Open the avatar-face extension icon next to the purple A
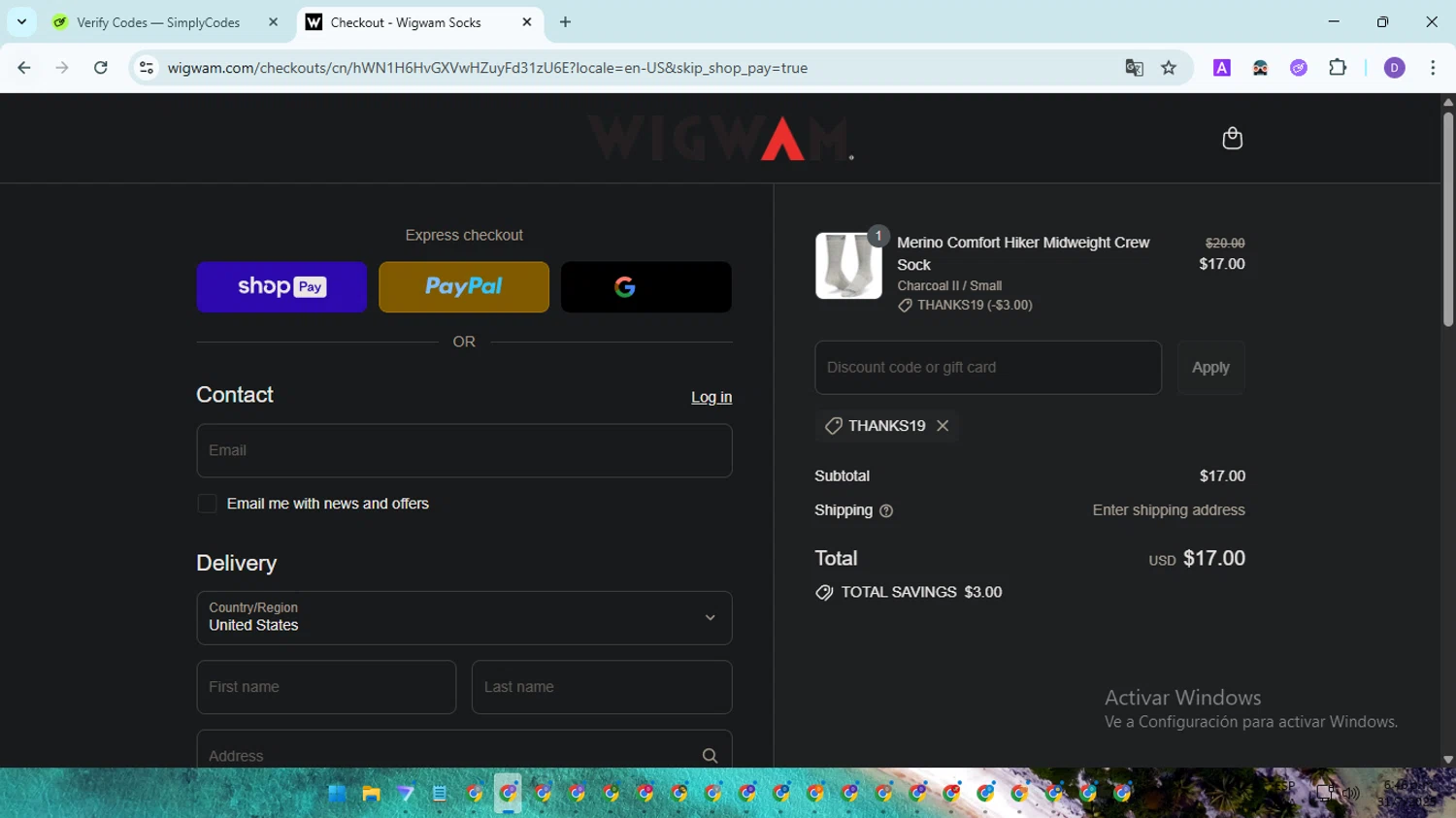Screen dimensions: 1456x818 click(1260, 68)
